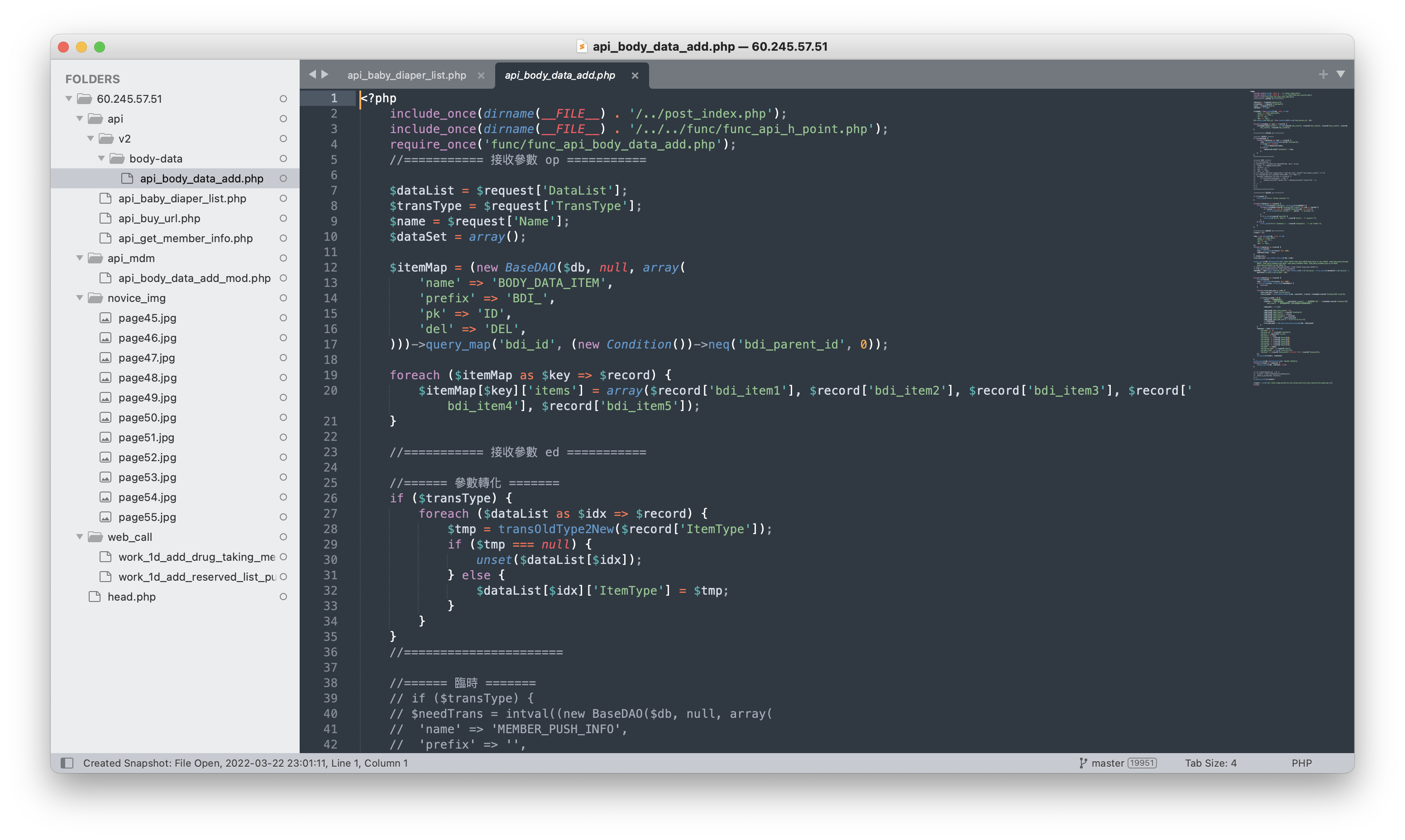Close the api_baby_diaper_list.php tab
Viewport: 1405px width, 840px height.
point(481,75)
